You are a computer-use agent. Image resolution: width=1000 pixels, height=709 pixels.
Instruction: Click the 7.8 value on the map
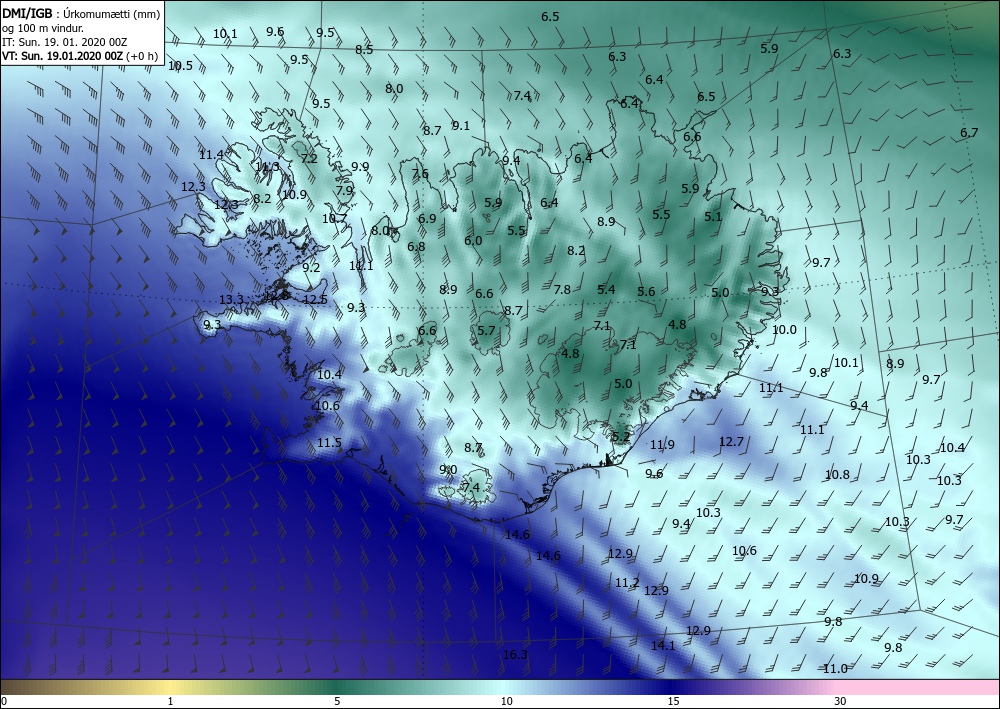coord(562,289)
